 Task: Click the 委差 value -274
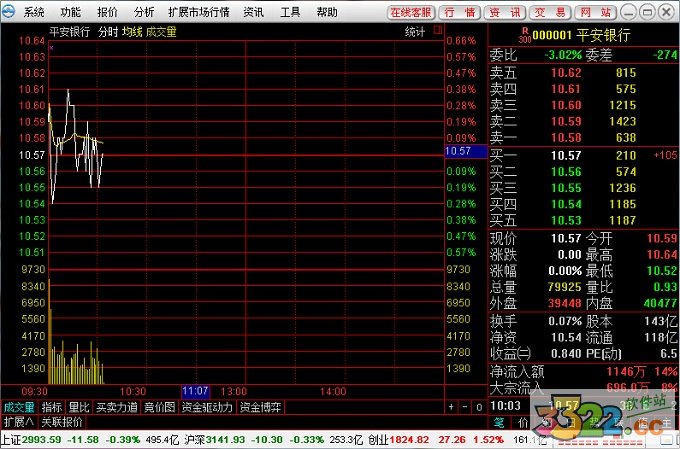click(x=665, y=55)
